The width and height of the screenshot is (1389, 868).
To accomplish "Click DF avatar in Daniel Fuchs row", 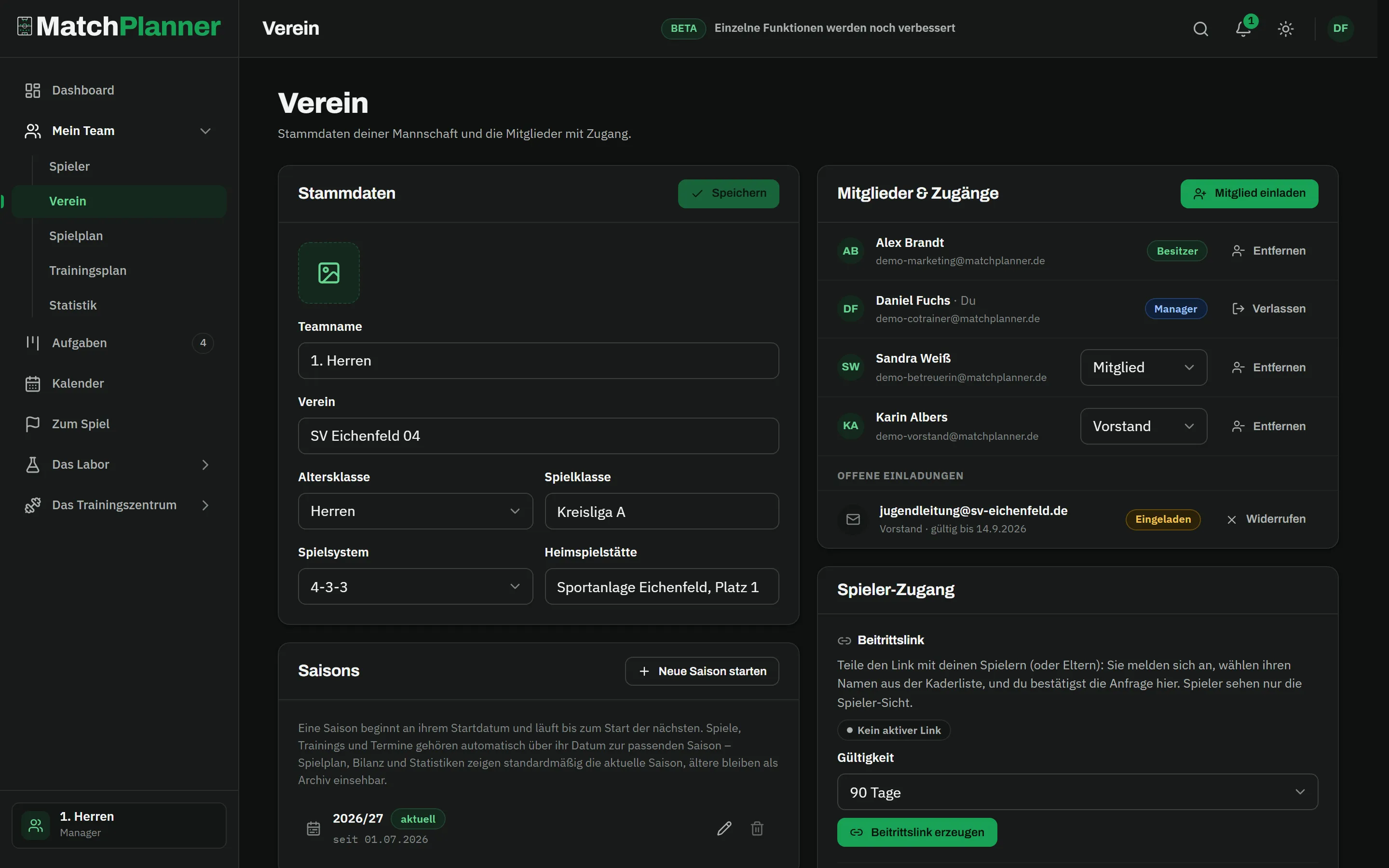I will pos(851,309).
